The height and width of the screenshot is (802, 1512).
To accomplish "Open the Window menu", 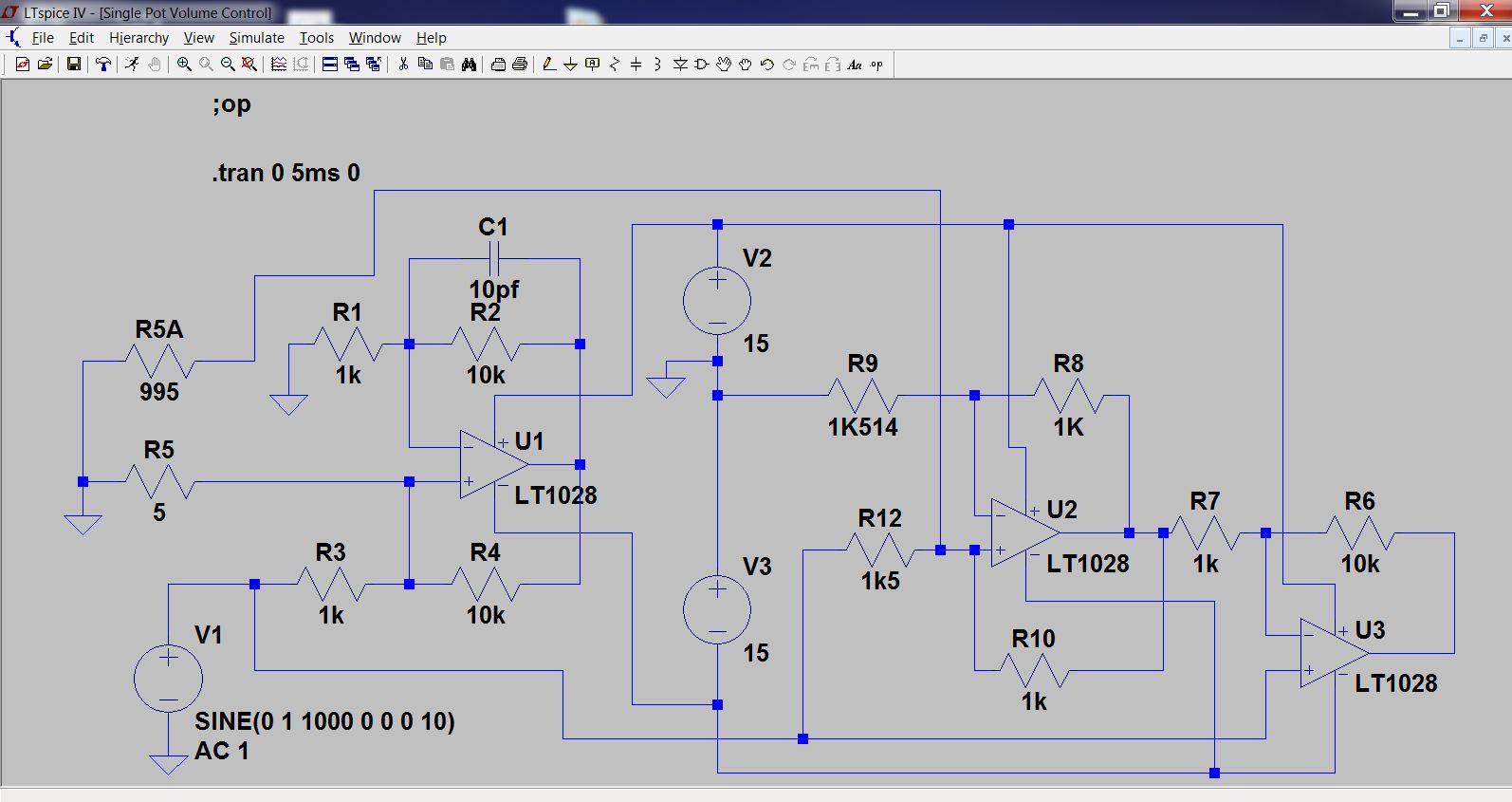I will tap(375, 38).
